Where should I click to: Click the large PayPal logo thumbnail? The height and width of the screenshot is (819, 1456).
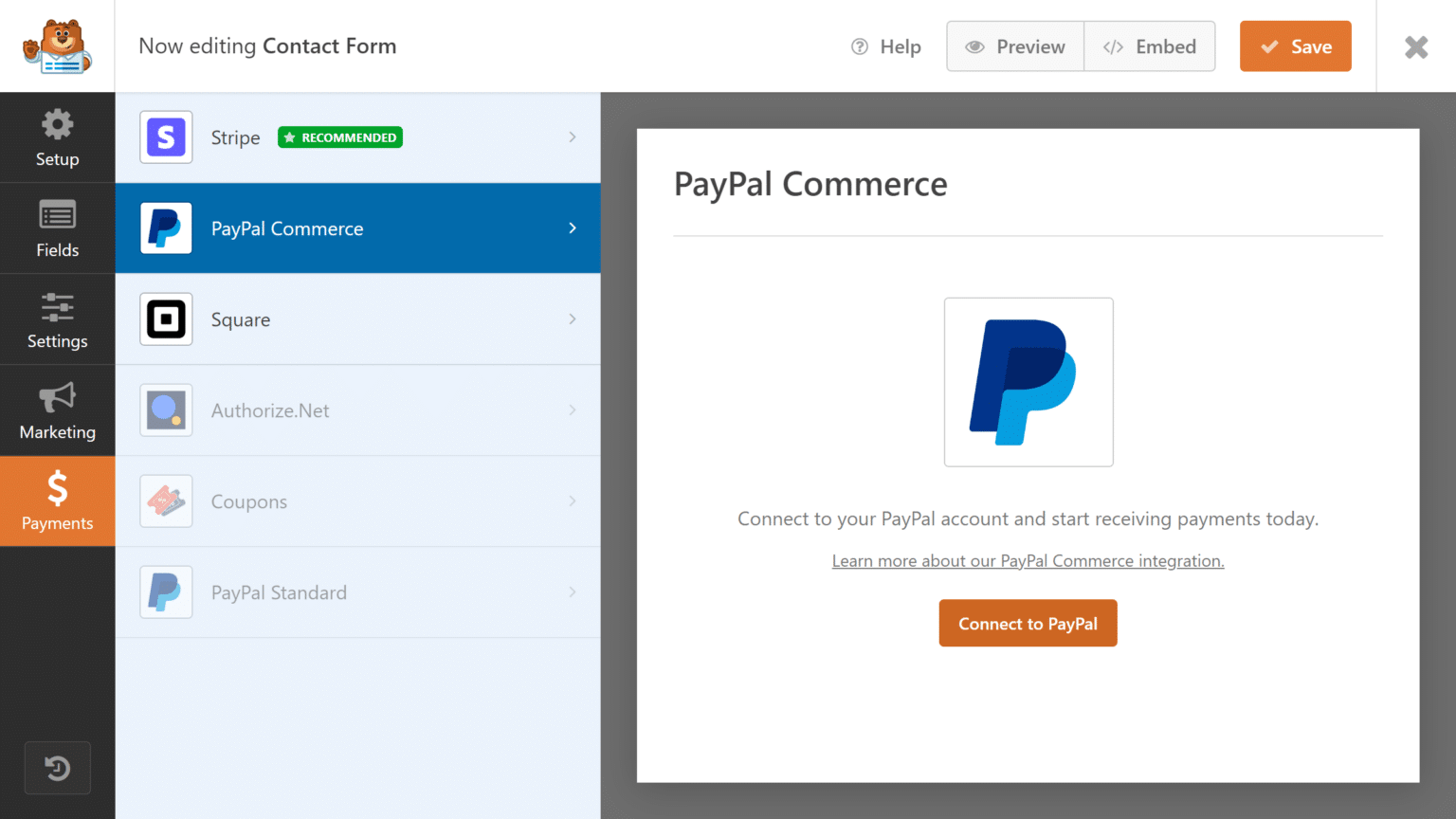(1028, 381)
